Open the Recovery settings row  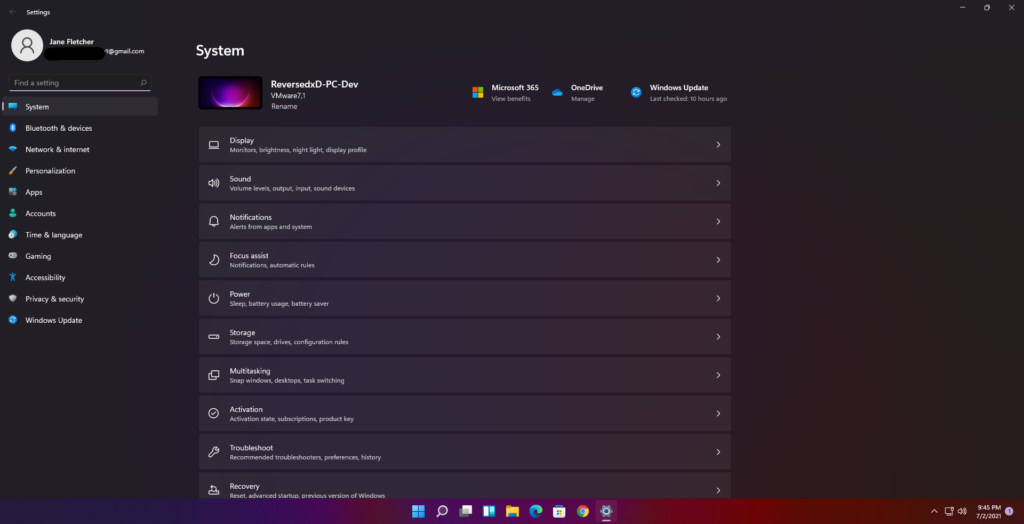tap(465, 486)
